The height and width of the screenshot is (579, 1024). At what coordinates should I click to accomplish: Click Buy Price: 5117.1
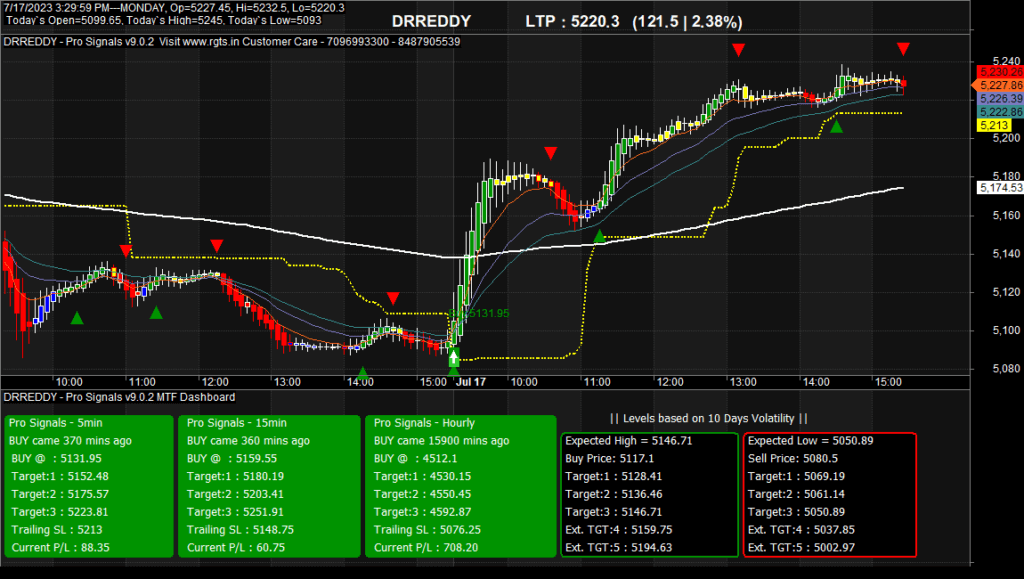point(609,458)
